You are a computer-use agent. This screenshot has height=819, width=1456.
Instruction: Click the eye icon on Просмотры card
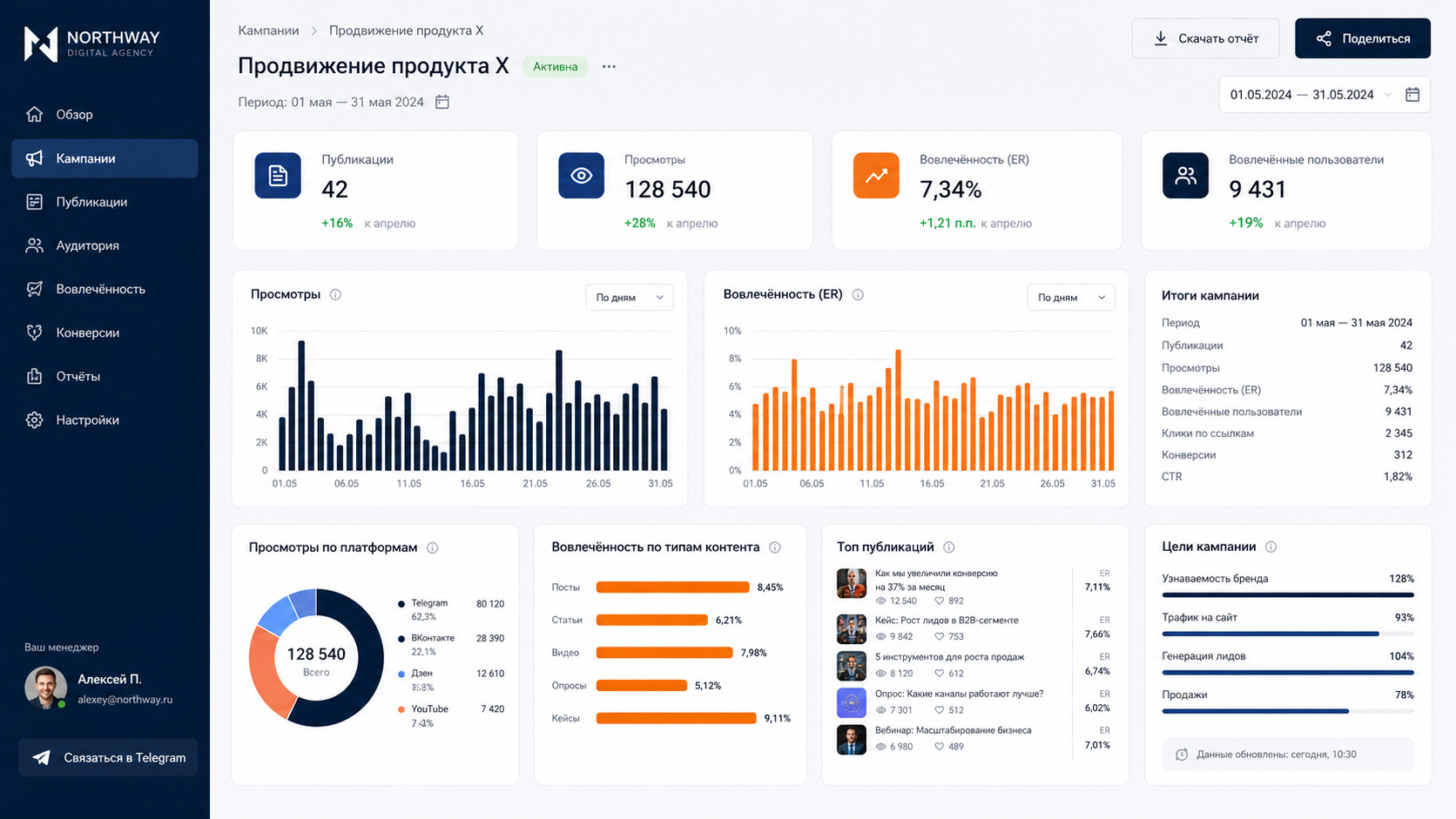(581, 176)
